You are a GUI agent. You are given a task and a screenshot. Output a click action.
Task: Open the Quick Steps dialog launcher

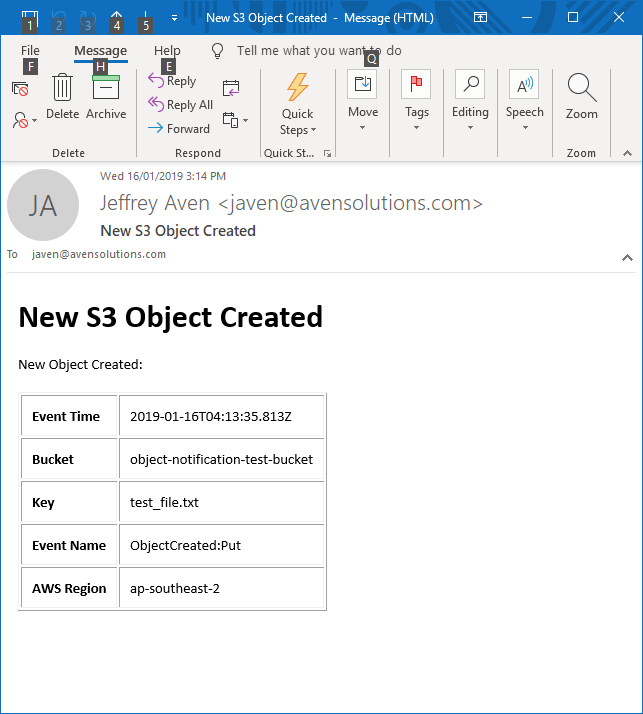coord(327,153)
